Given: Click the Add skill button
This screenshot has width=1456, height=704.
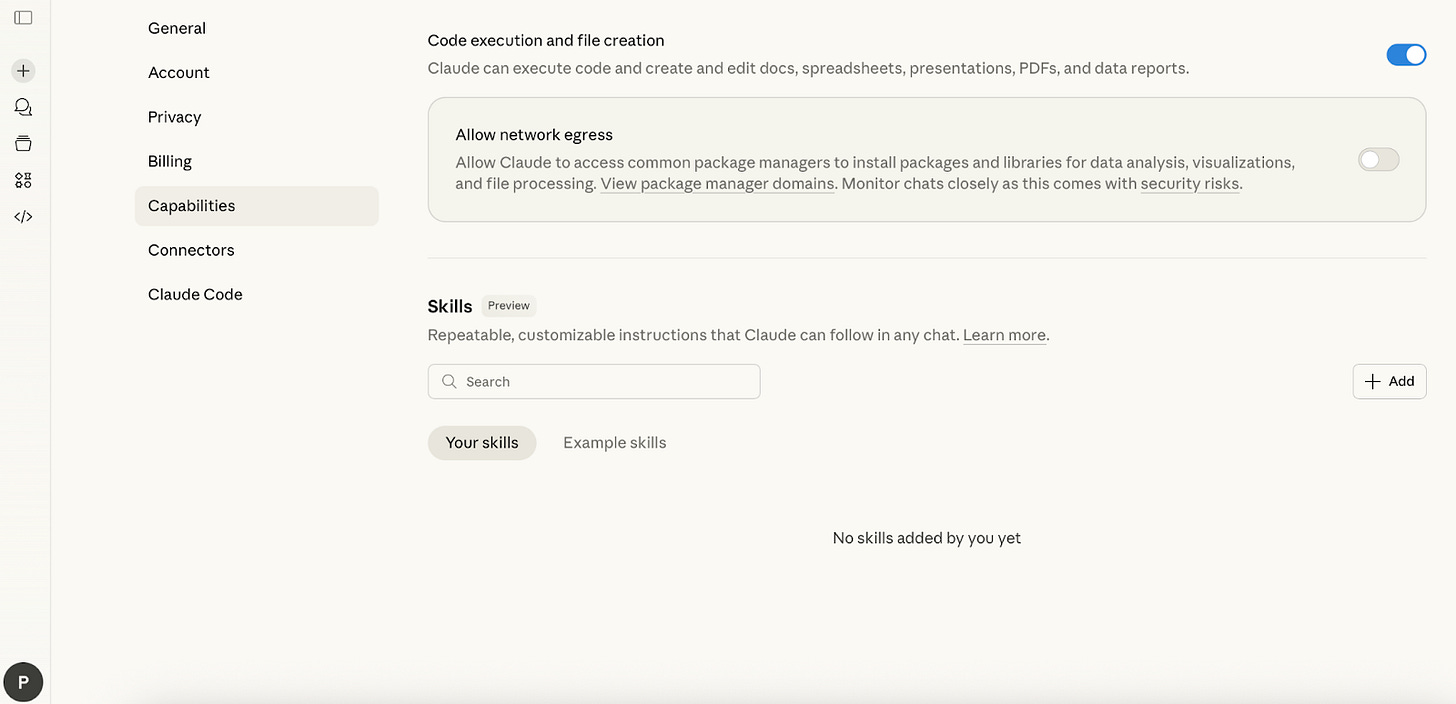Looking at the screenshot, I should coord(1389,381).
